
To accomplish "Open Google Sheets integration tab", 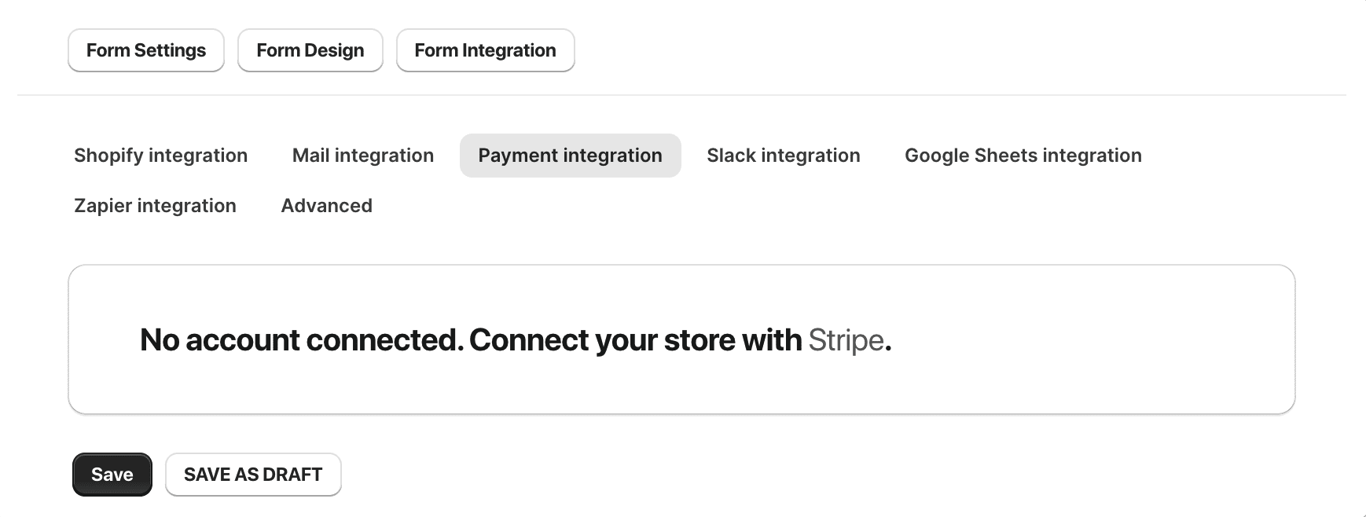I will [1023, 155].
